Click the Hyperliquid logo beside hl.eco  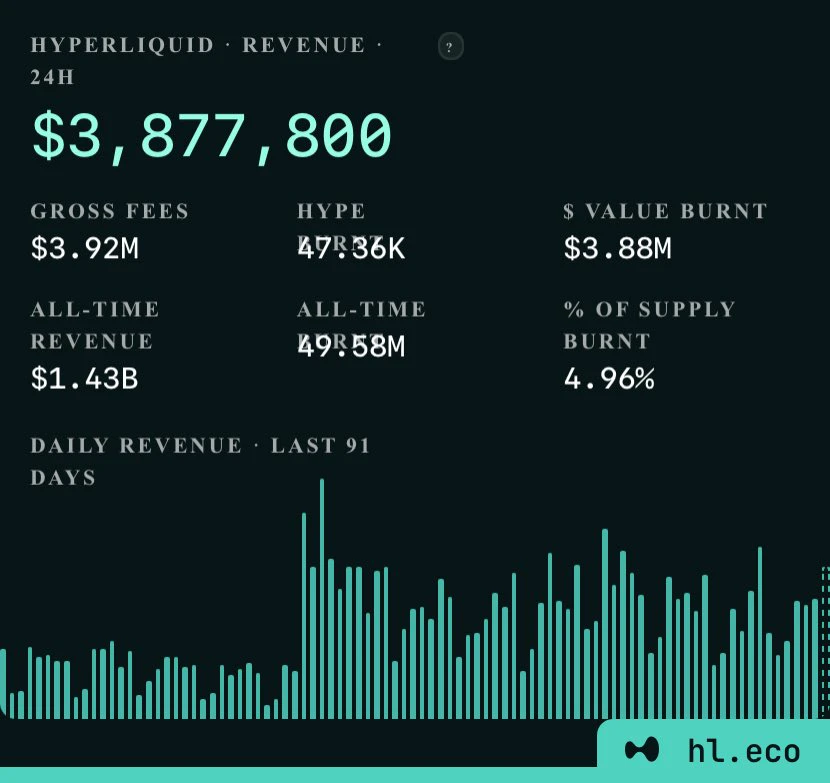click(642, 750)
